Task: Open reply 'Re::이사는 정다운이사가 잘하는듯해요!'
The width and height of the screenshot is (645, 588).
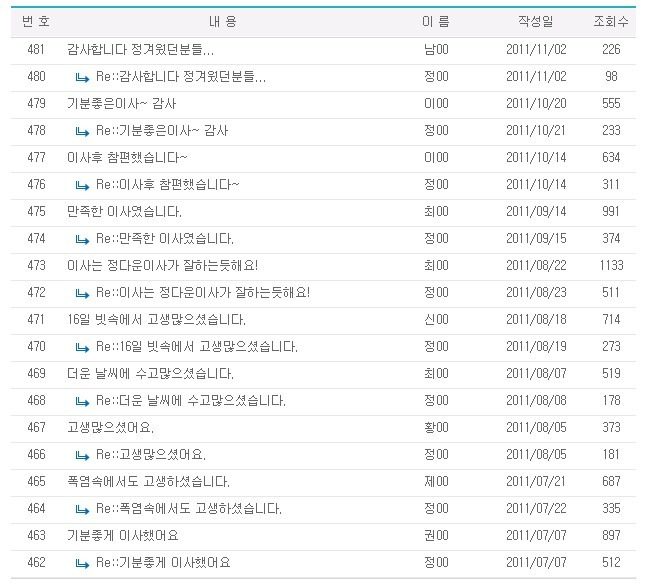Action: point(203,293)
